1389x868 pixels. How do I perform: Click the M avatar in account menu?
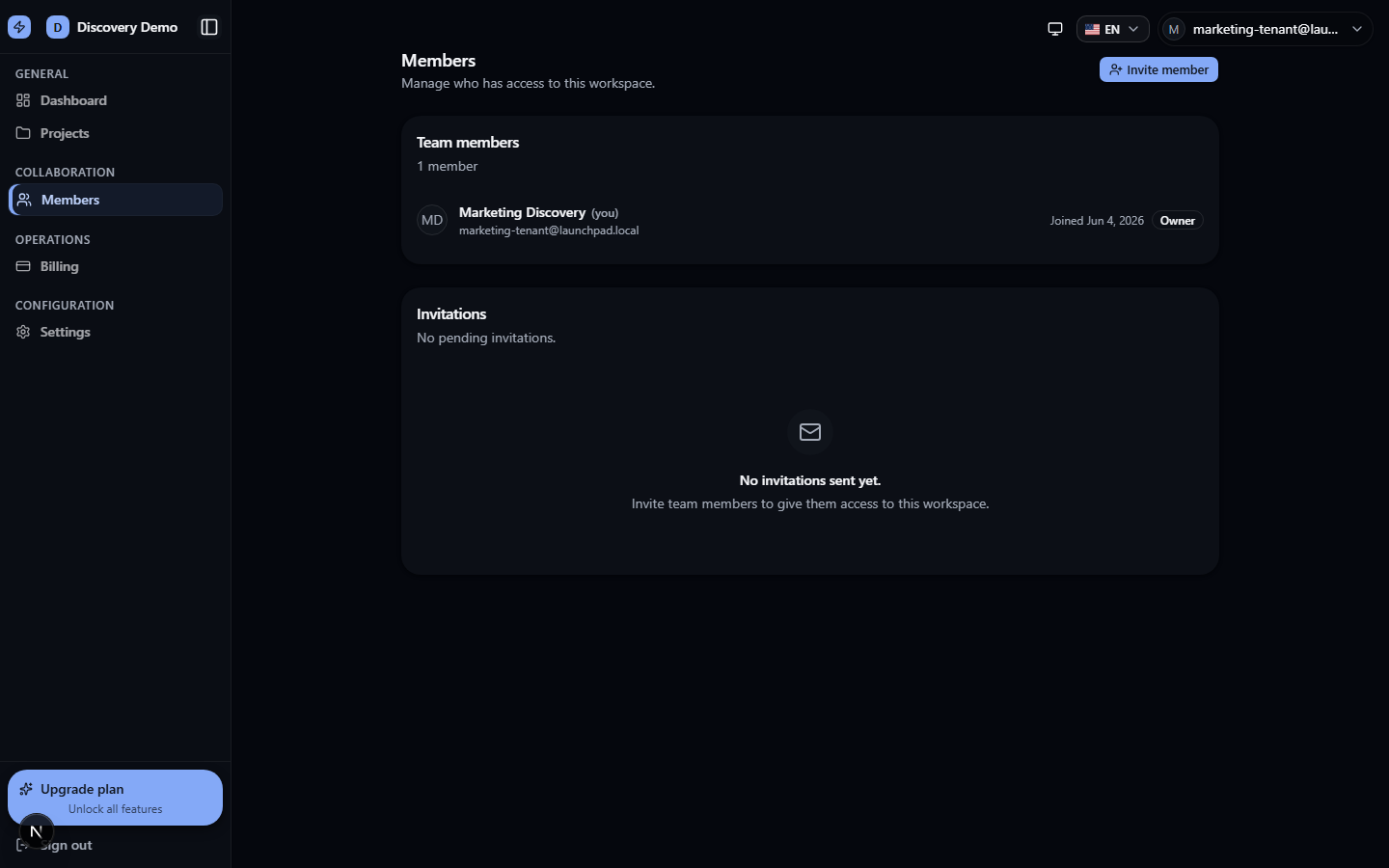click(x=1174, y=29)
